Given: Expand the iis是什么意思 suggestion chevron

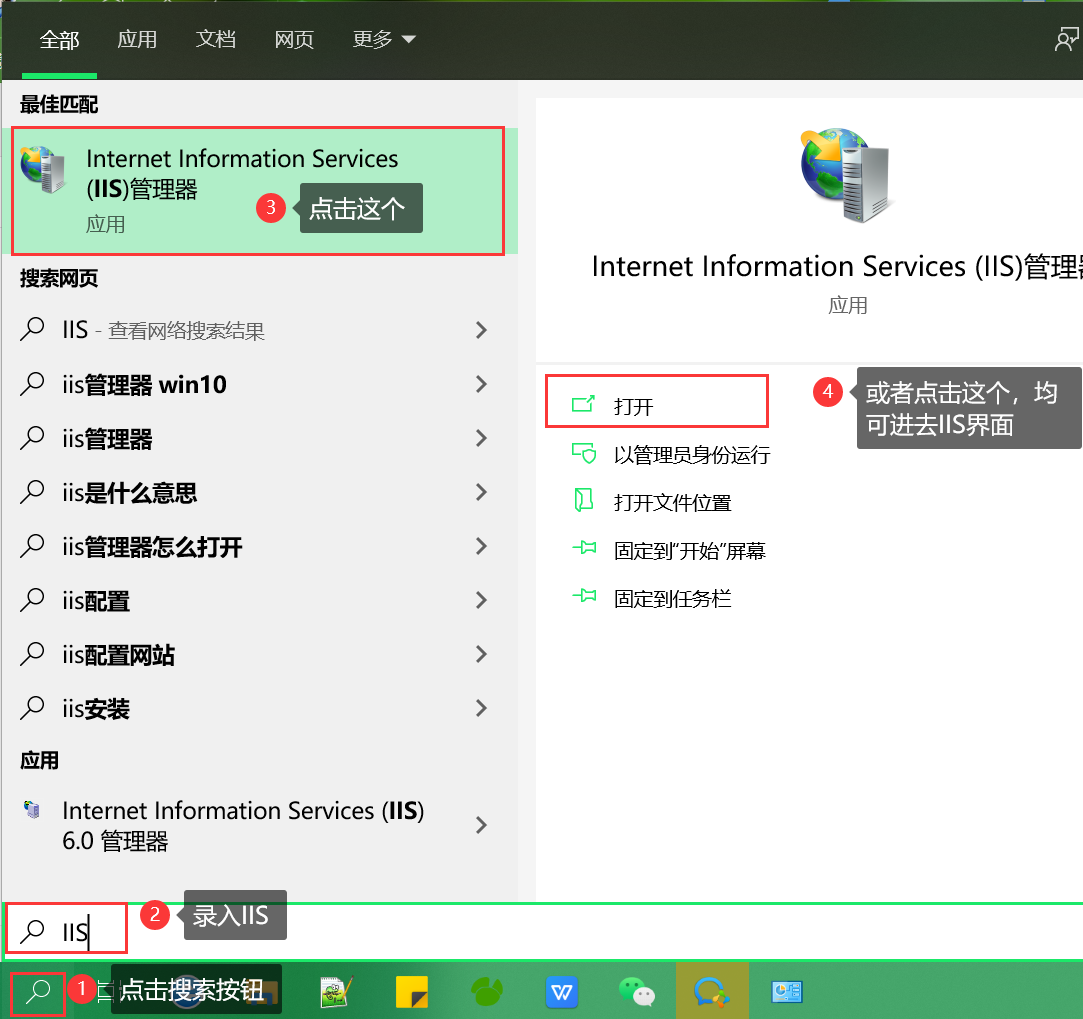Looking at the screenshot, I should [x=481, y=492].
